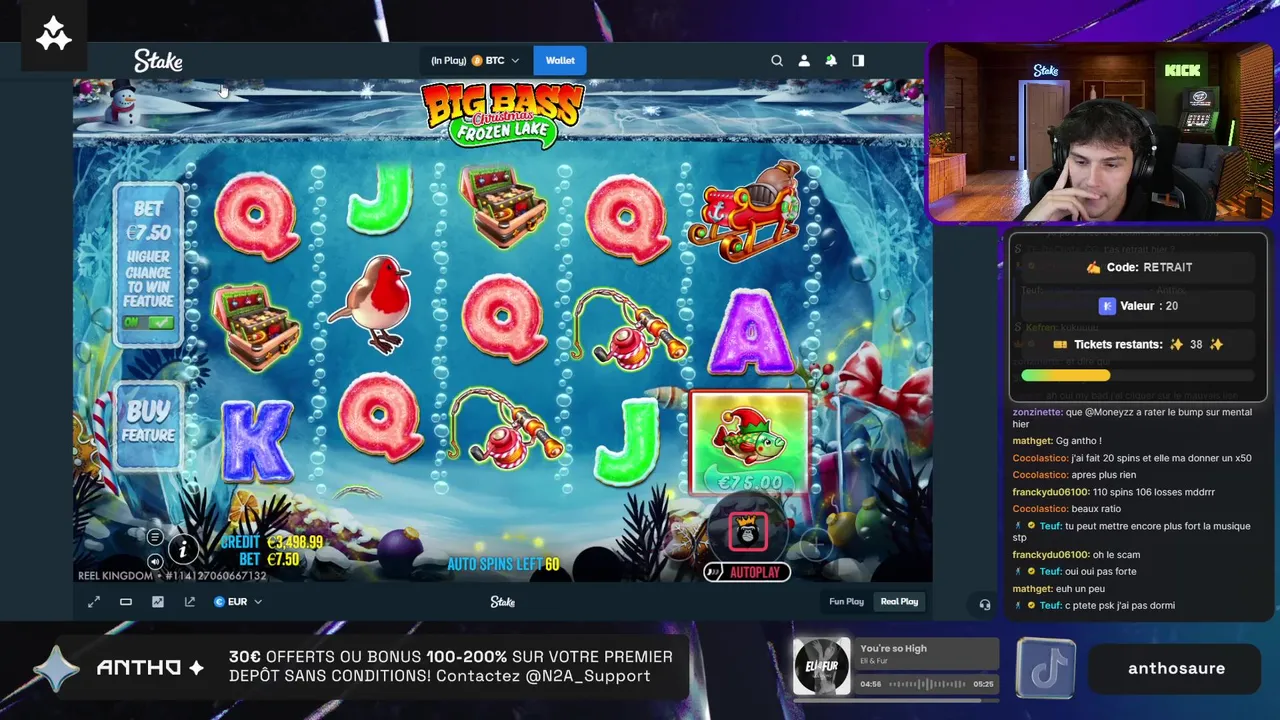Click 'Valeur : 20' text
Screen dimensions: 1280x720
click(1149, 306)
